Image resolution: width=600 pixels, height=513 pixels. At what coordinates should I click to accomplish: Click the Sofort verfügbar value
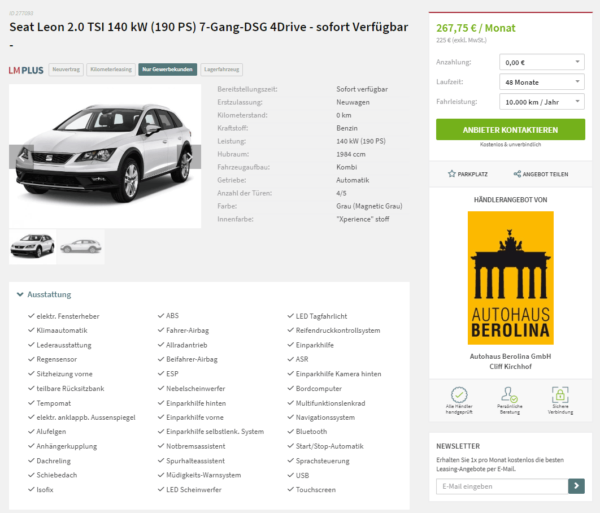pos(362,89)
